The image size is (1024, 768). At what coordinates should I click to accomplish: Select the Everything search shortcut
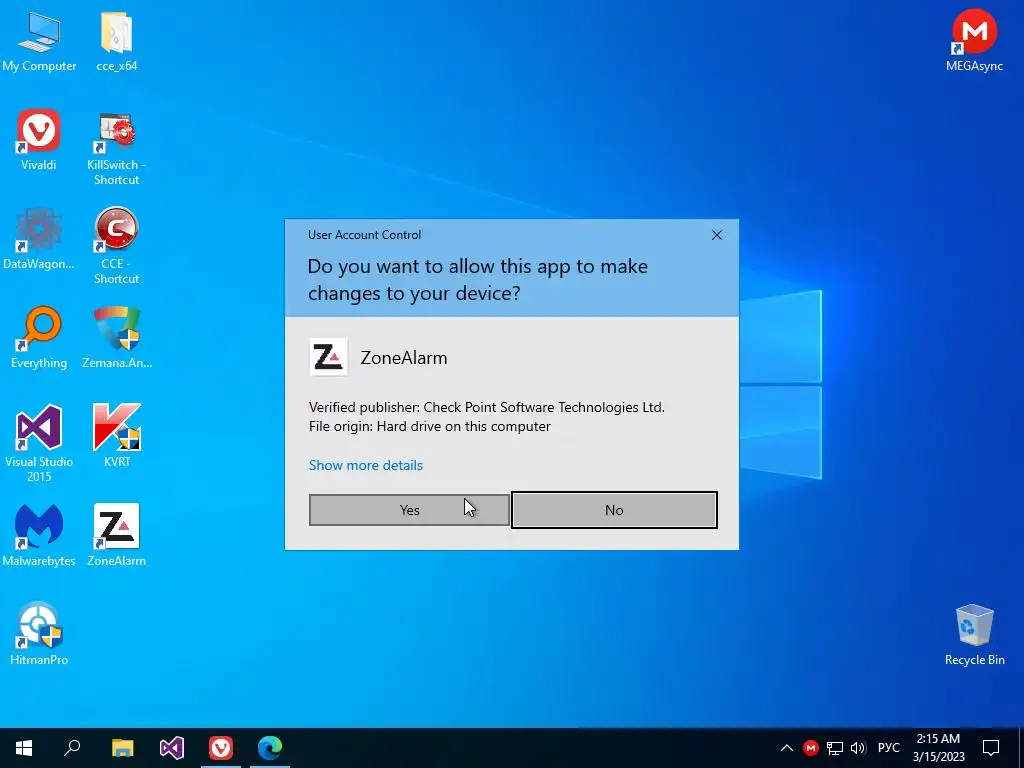[39, 338]
